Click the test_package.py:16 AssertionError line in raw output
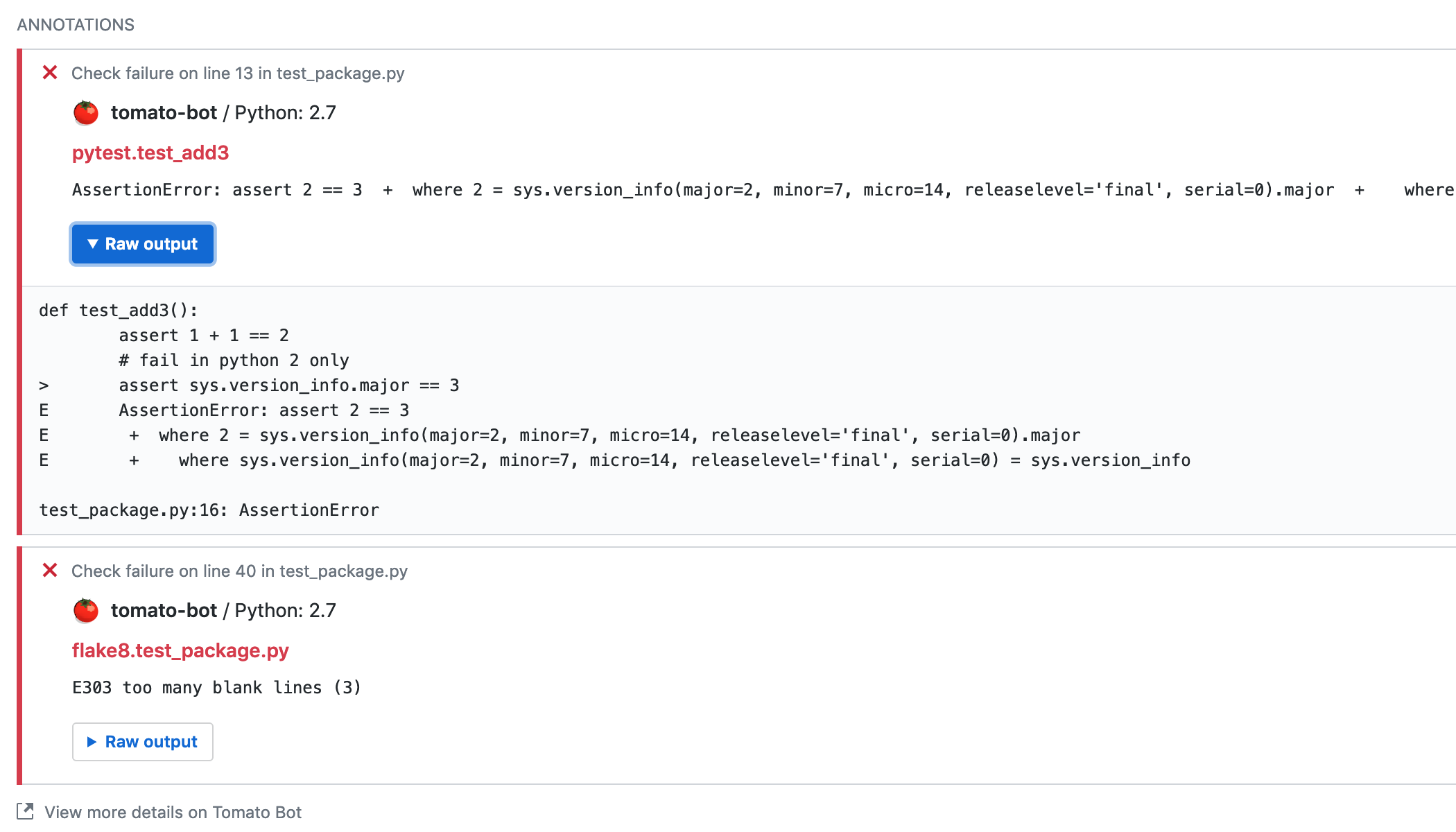1456x832 pixels. [x=209, y=510]
